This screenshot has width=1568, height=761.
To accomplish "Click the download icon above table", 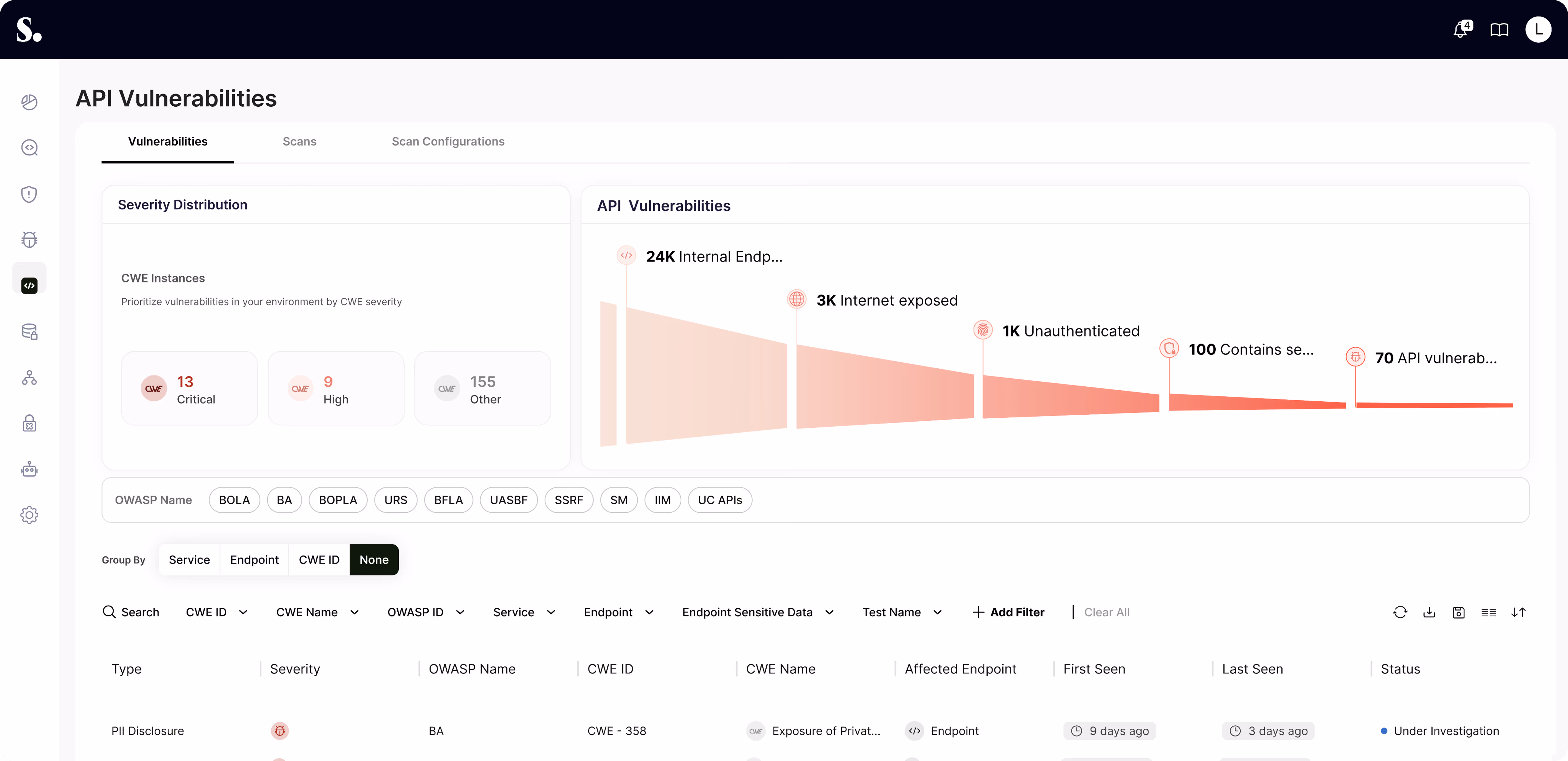I will (x=1429, y=612).
